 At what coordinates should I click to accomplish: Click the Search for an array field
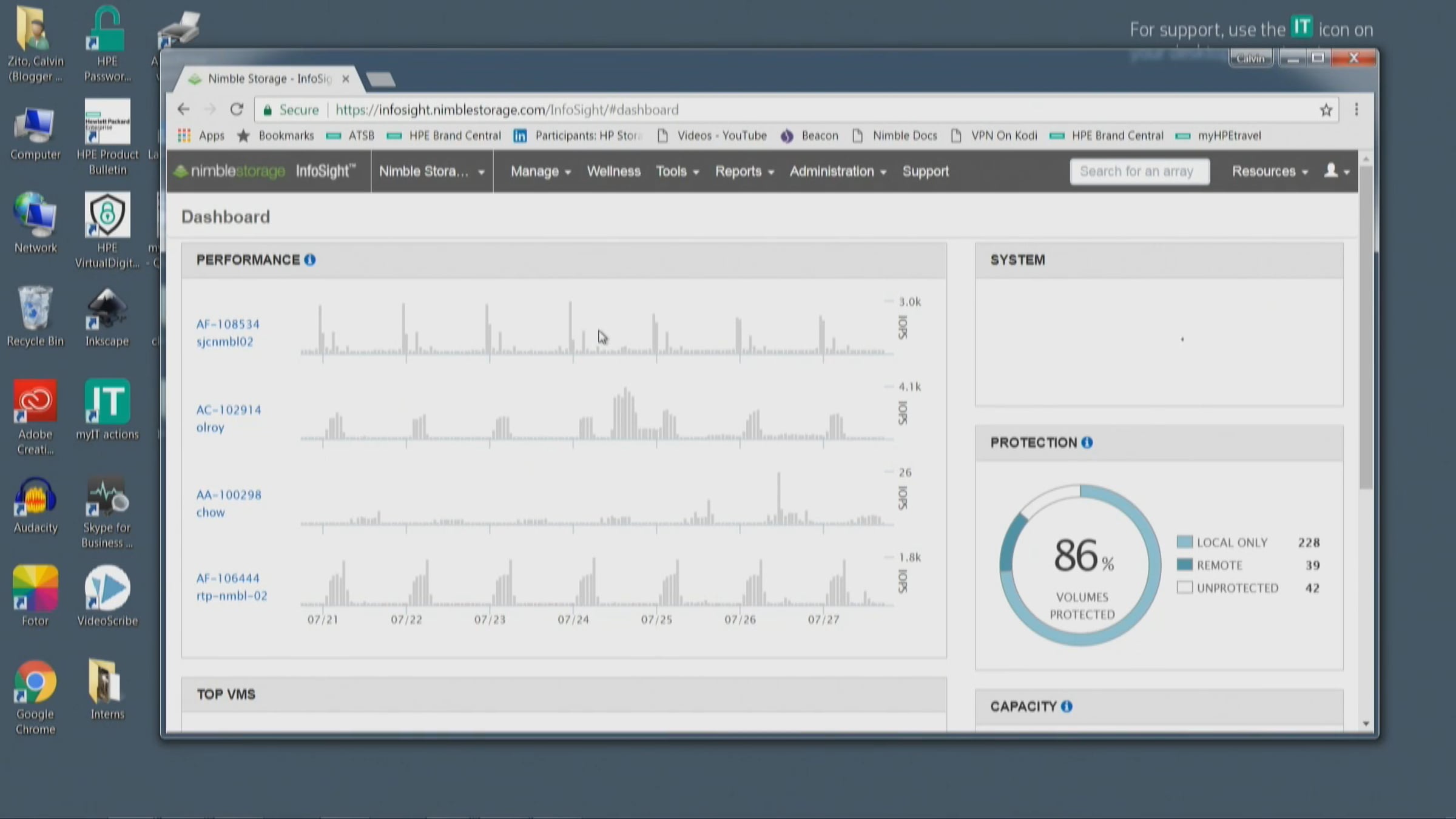(x=1139, y=172)
